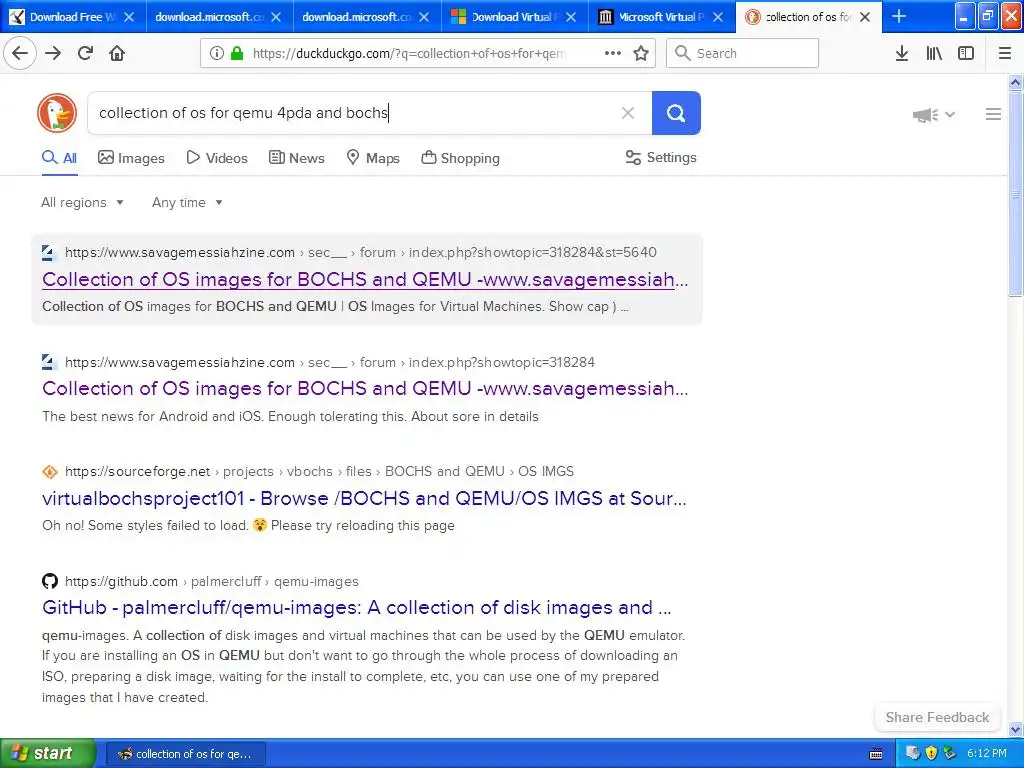Select the Videos search tab

(x=217, y=158)
